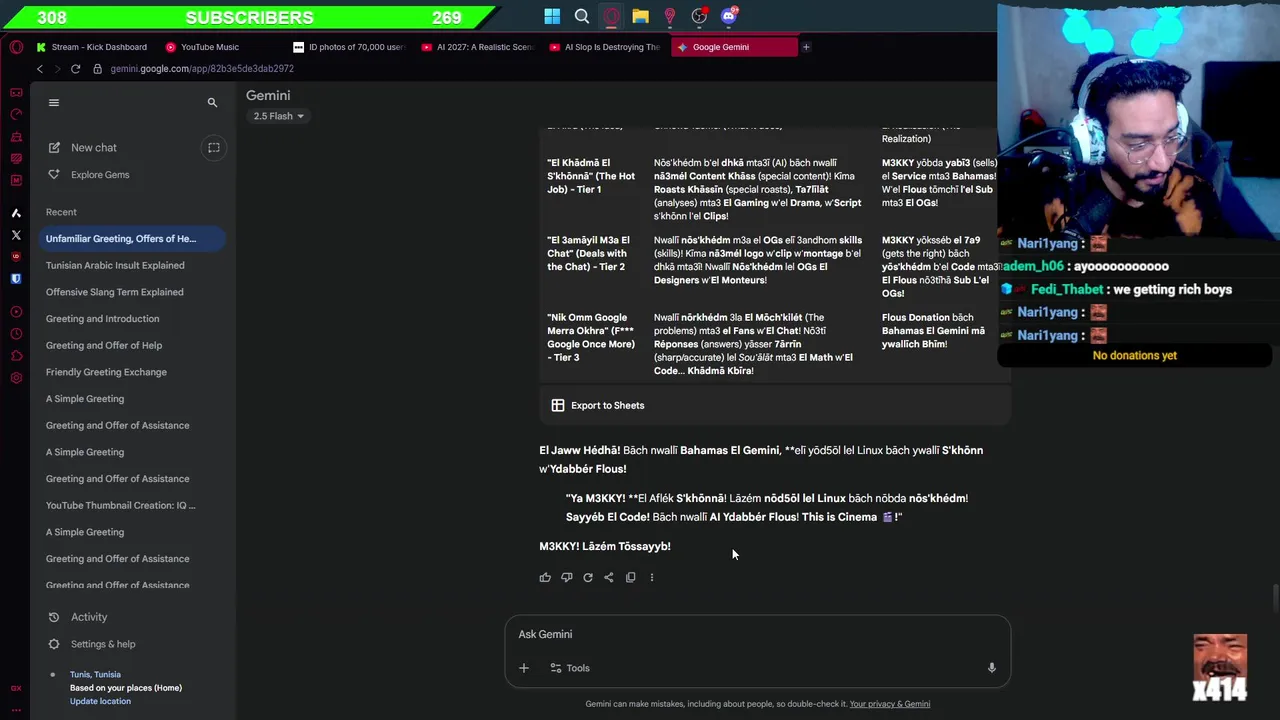Viewport: 1280px width, 720px height.
Task: Click the plus attach icon in prompt box
Action: [524, 668]
